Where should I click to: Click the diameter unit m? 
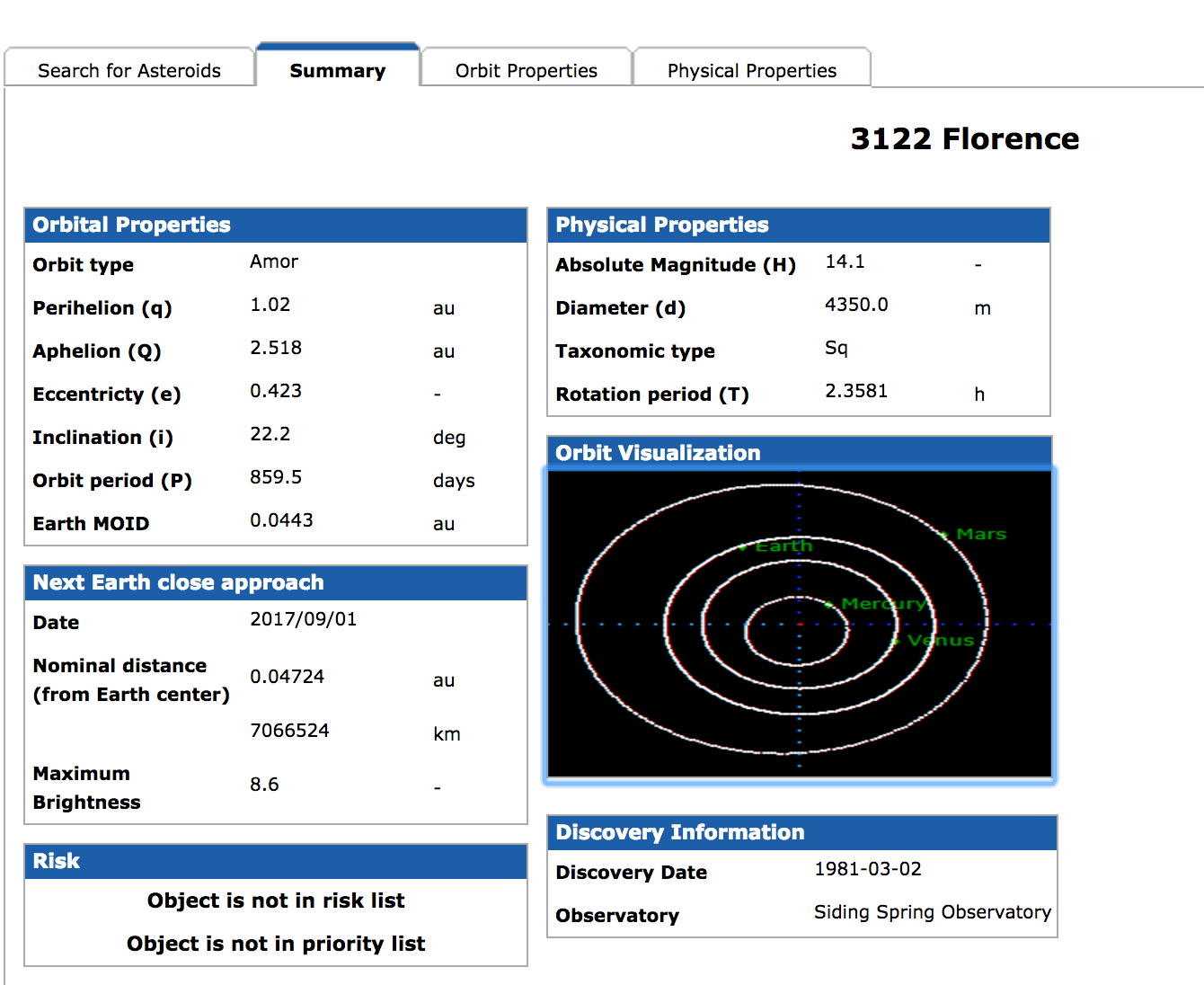pyautogui.click(x=982, y=308)
